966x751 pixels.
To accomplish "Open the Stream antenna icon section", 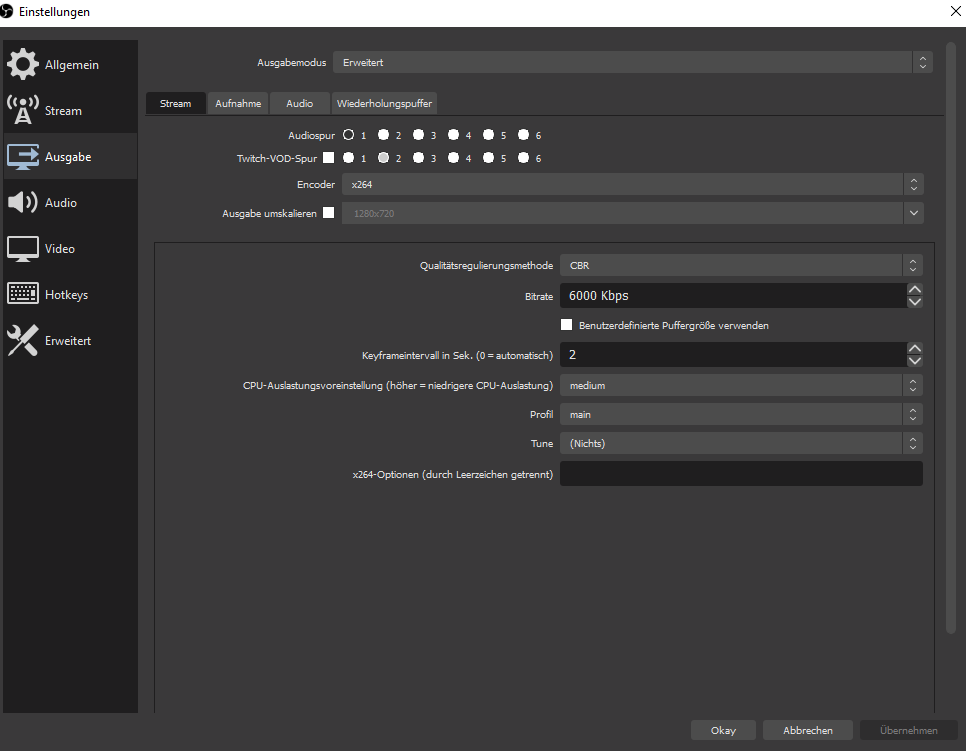I will coord(23,110).
